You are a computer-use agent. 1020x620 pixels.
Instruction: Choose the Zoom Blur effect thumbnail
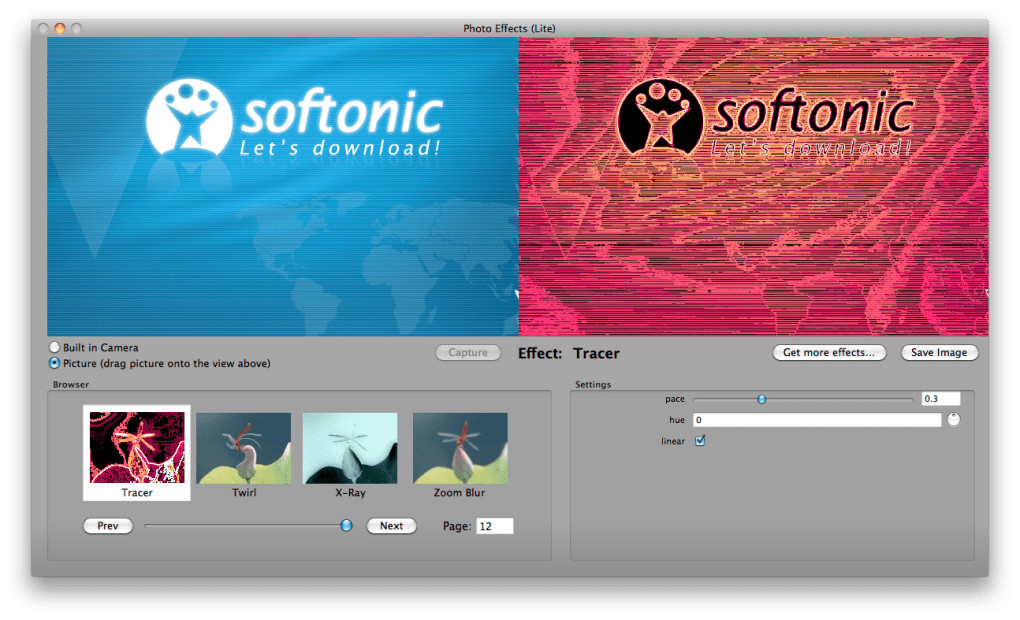(460, 448)
